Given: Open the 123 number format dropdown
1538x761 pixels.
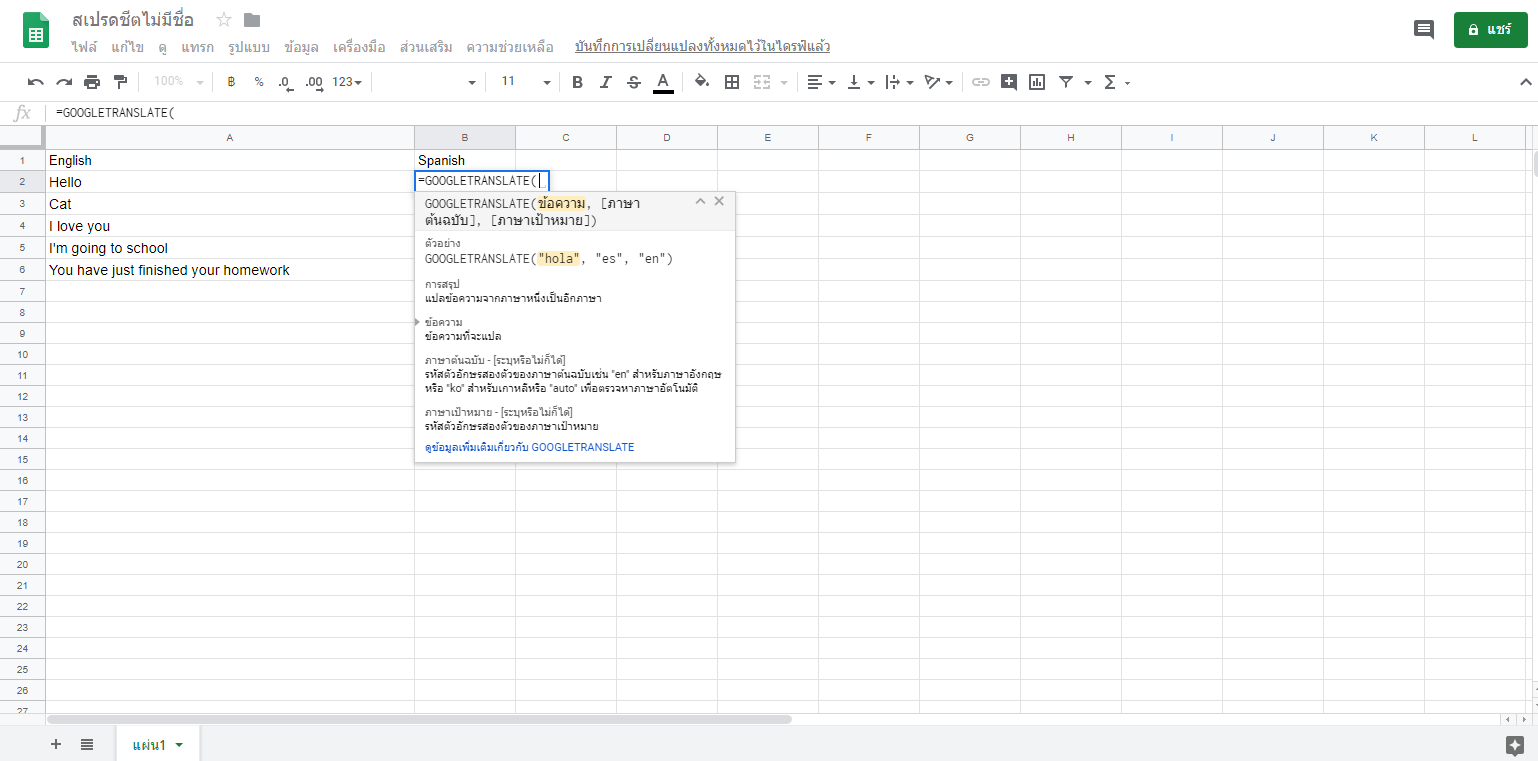Looking at the screenshot, I should pyautogui.click(x=347, y=82).
